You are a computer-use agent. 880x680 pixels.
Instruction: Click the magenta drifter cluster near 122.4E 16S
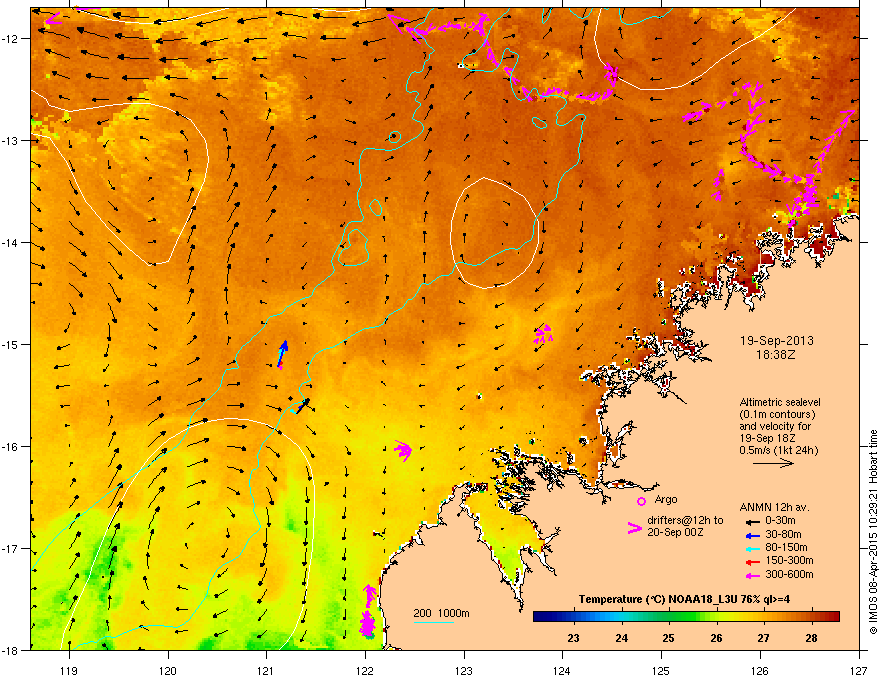[x=403, y=451]
